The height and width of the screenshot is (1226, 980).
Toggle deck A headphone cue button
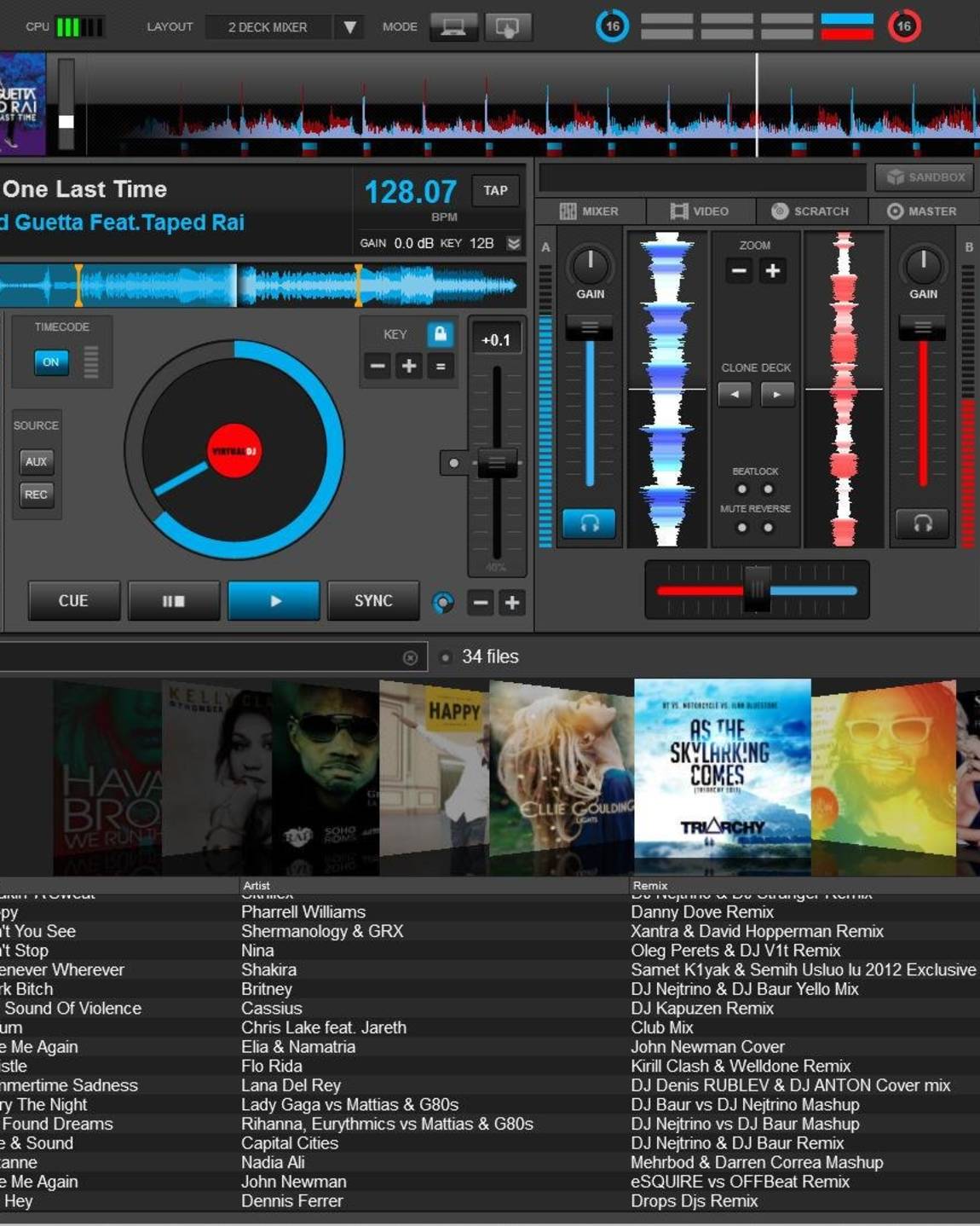(x=589, y=523)
